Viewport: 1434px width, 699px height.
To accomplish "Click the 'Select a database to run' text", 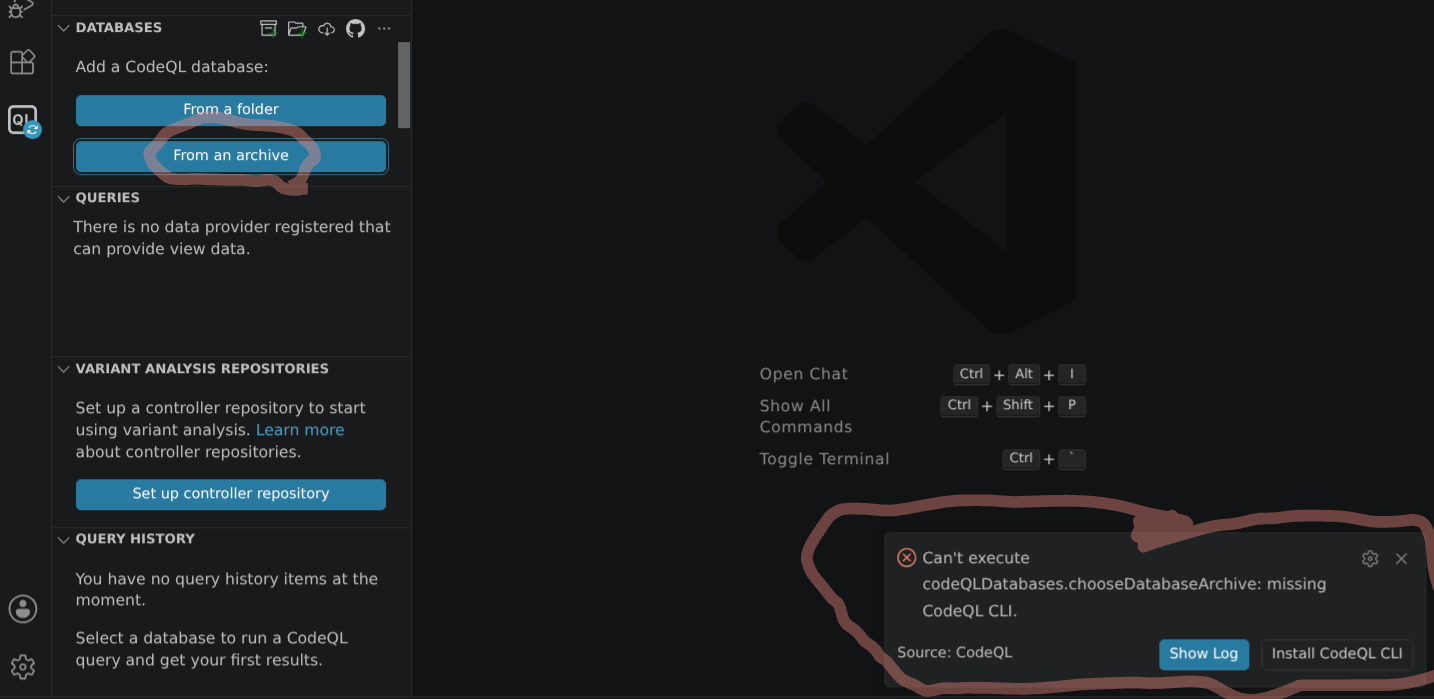I will (x=212, y=649).
